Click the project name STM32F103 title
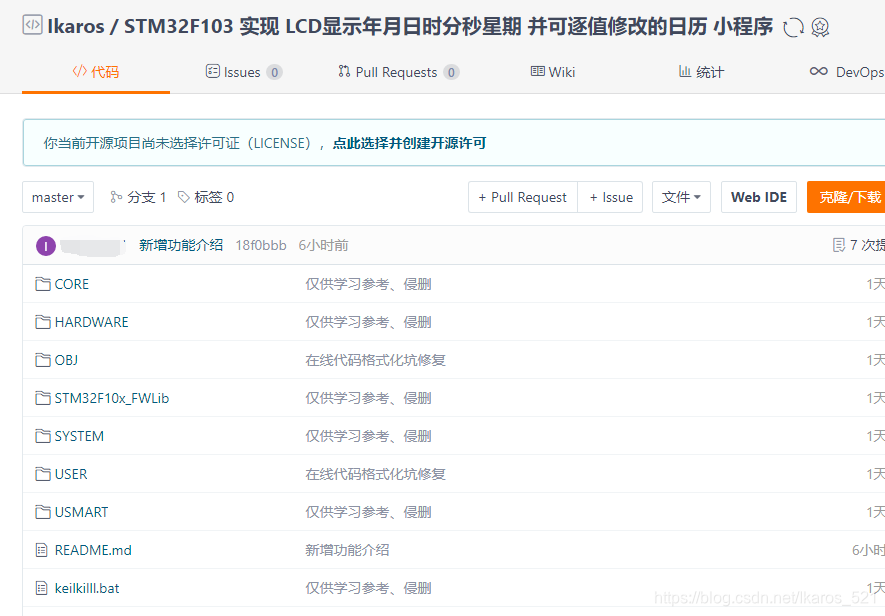Image resolution: width=885 pixels, height=616 pixels. pyautogui.click(x=448, y=27)
